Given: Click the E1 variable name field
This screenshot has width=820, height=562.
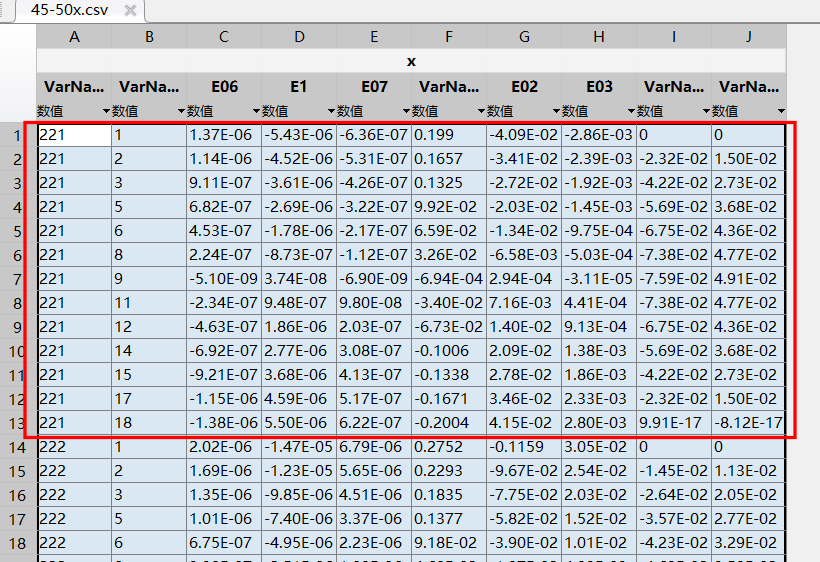Looking at the screenshot, I should pos(299,87).
